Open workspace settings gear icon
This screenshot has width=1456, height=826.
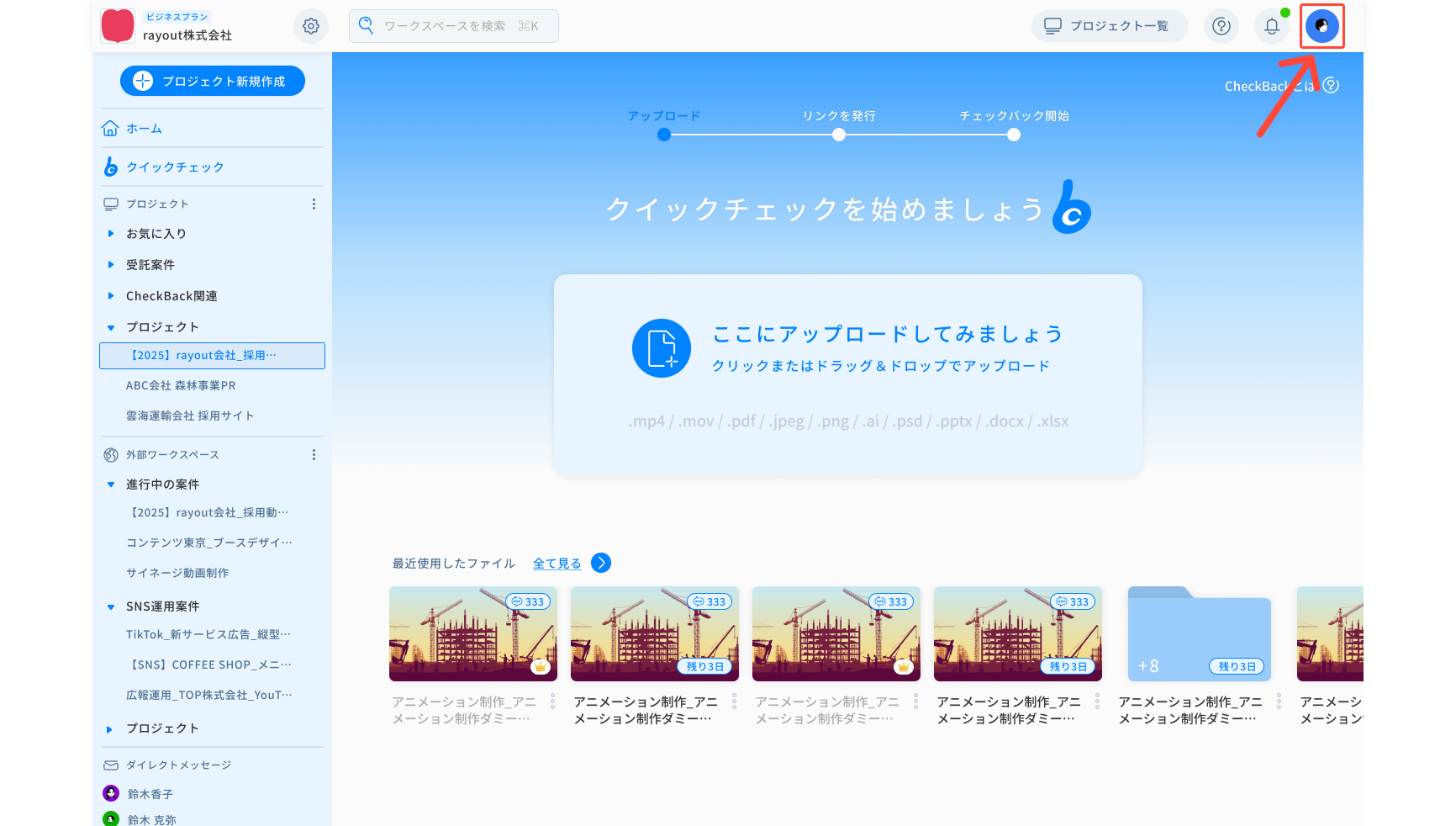click(x=310, y=26)
